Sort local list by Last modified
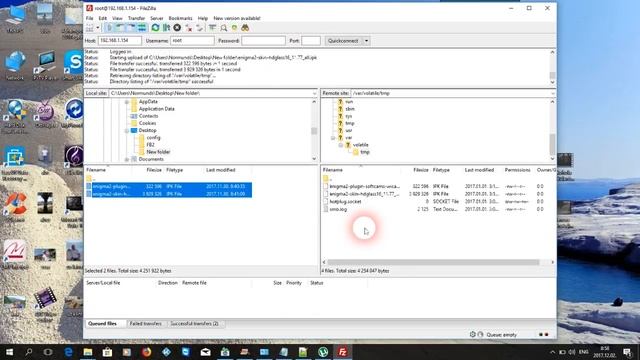This screenshot has width=640, height=360. 220,170
